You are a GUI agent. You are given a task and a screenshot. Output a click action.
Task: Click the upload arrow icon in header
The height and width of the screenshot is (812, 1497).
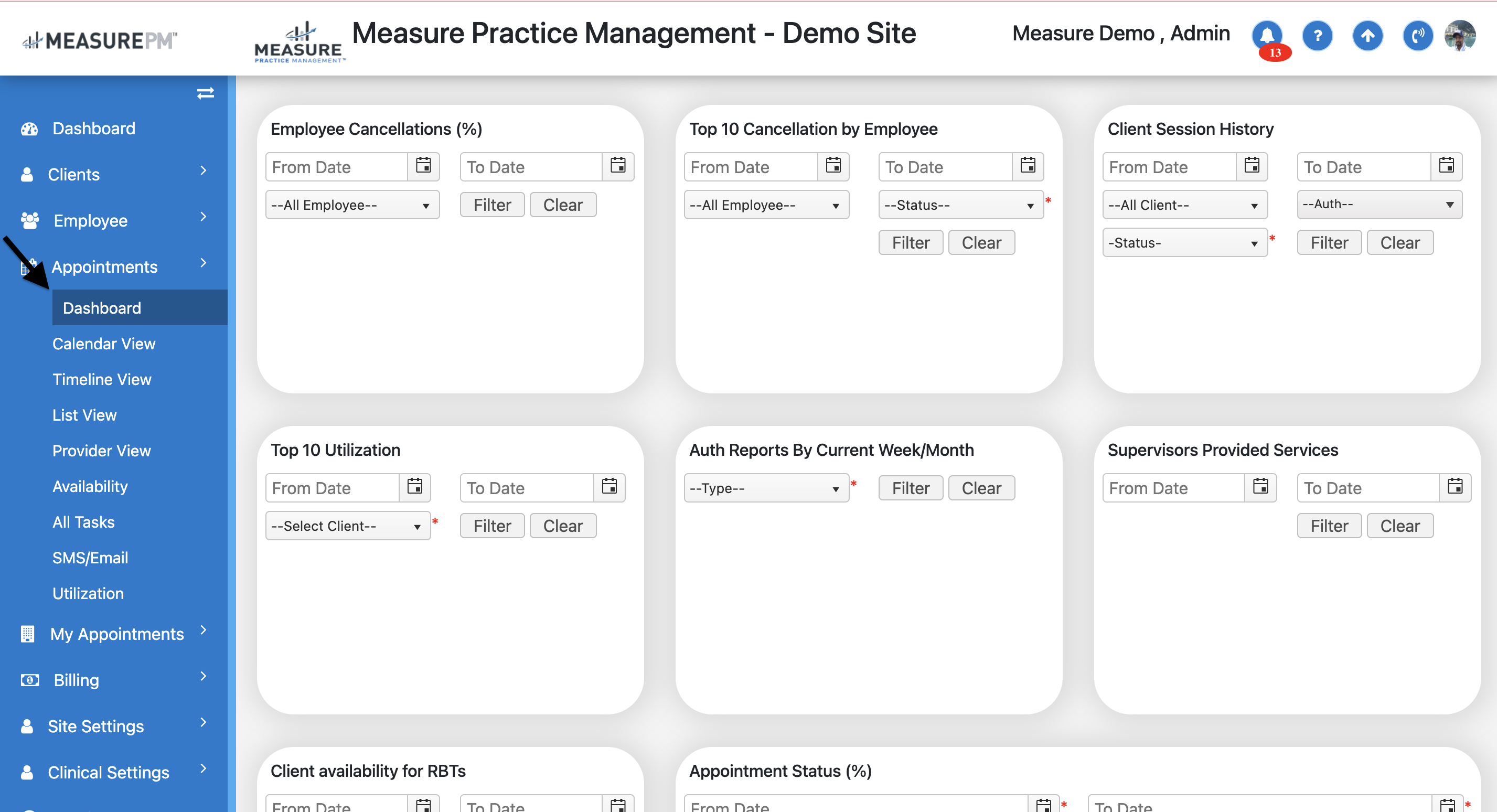[1367, 36]
